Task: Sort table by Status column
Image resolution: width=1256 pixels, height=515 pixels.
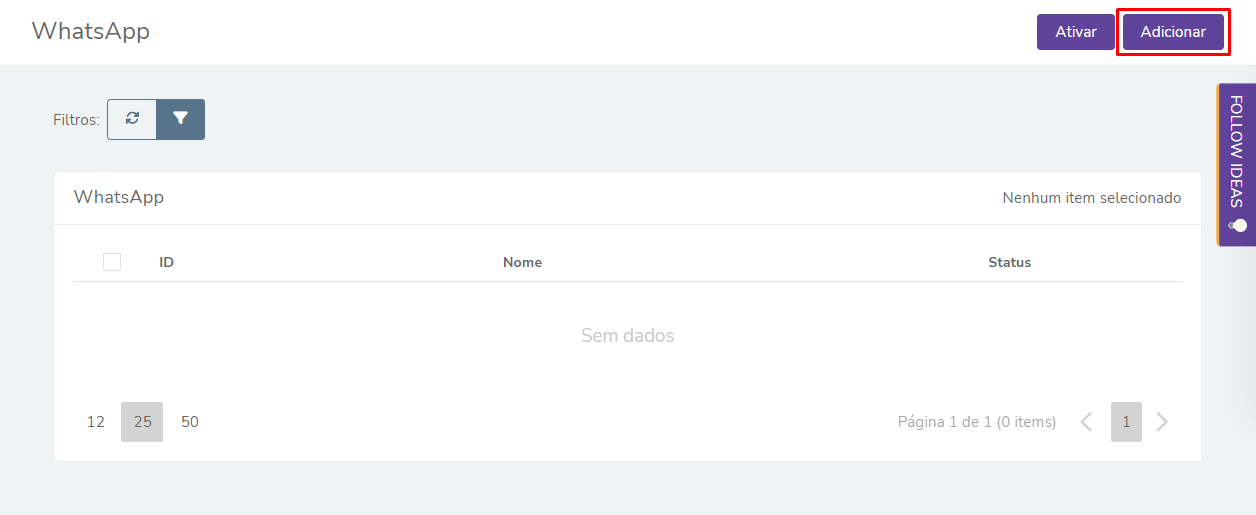Action: [1009, 262]
